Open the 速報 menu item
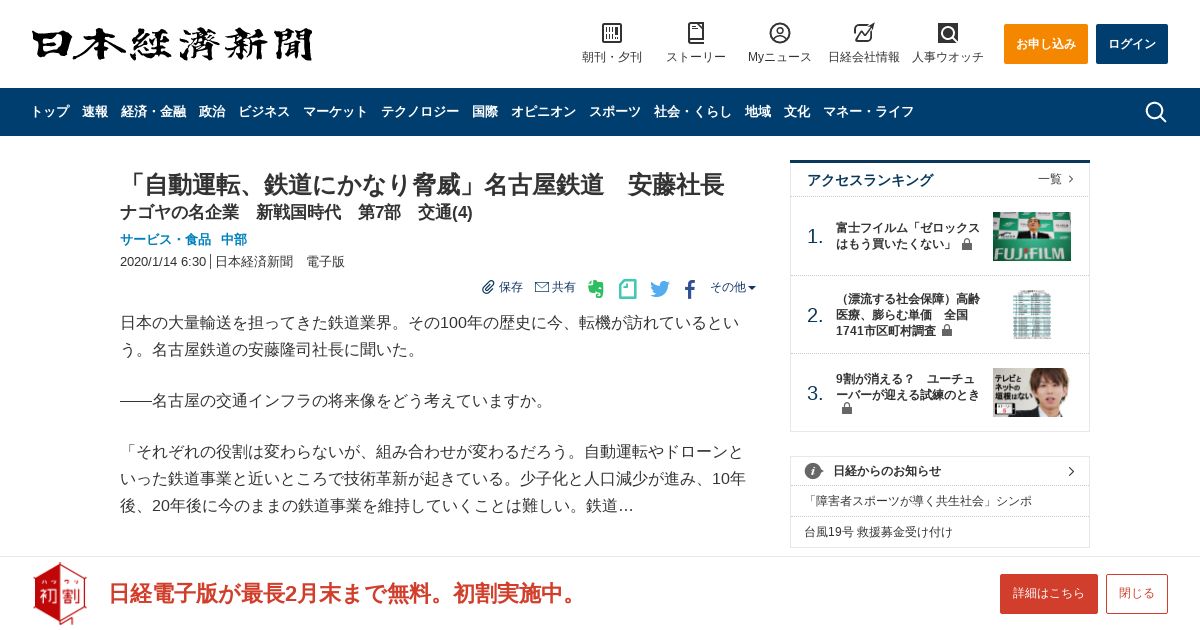This screenshot has width=1200, height=630. point(95,112)
